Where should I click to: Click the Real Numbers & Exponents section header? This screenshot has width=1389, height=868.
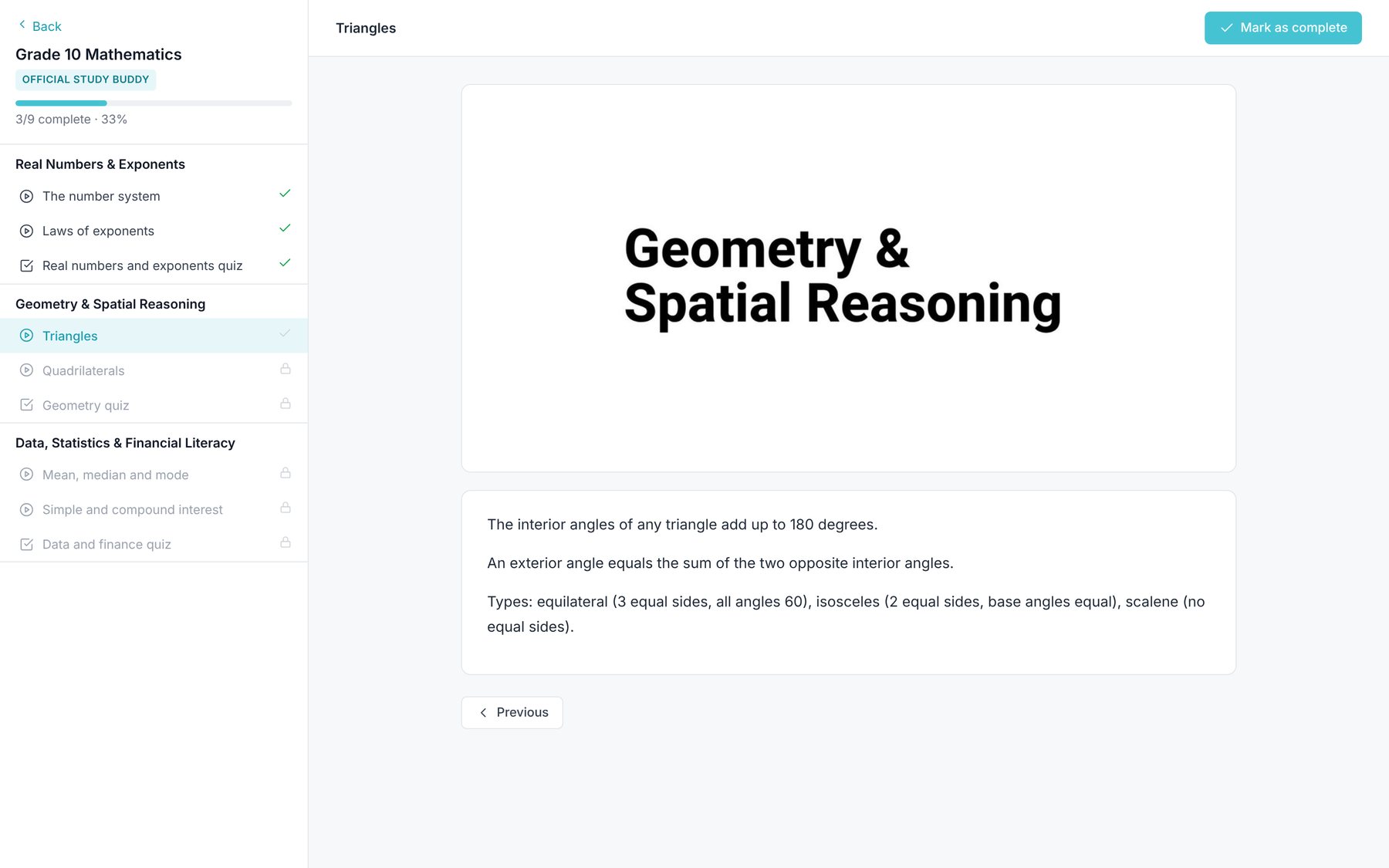pos(100,164)
